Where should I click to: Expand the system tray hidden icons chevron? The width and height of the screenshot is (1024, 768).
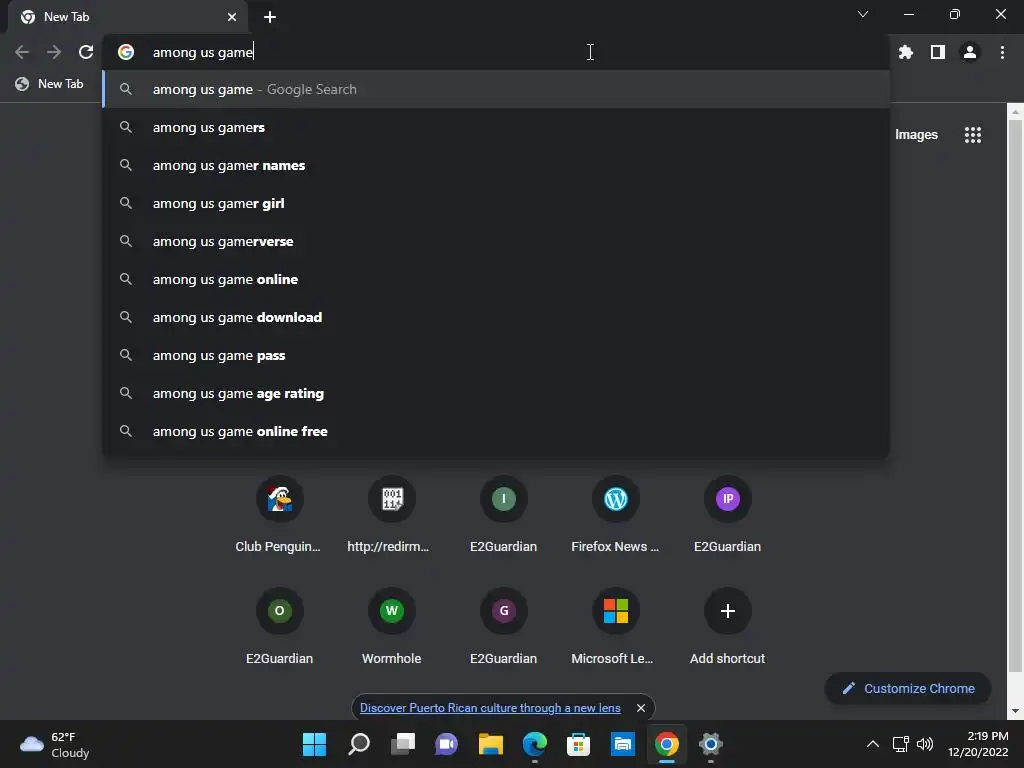click(872, 744)
